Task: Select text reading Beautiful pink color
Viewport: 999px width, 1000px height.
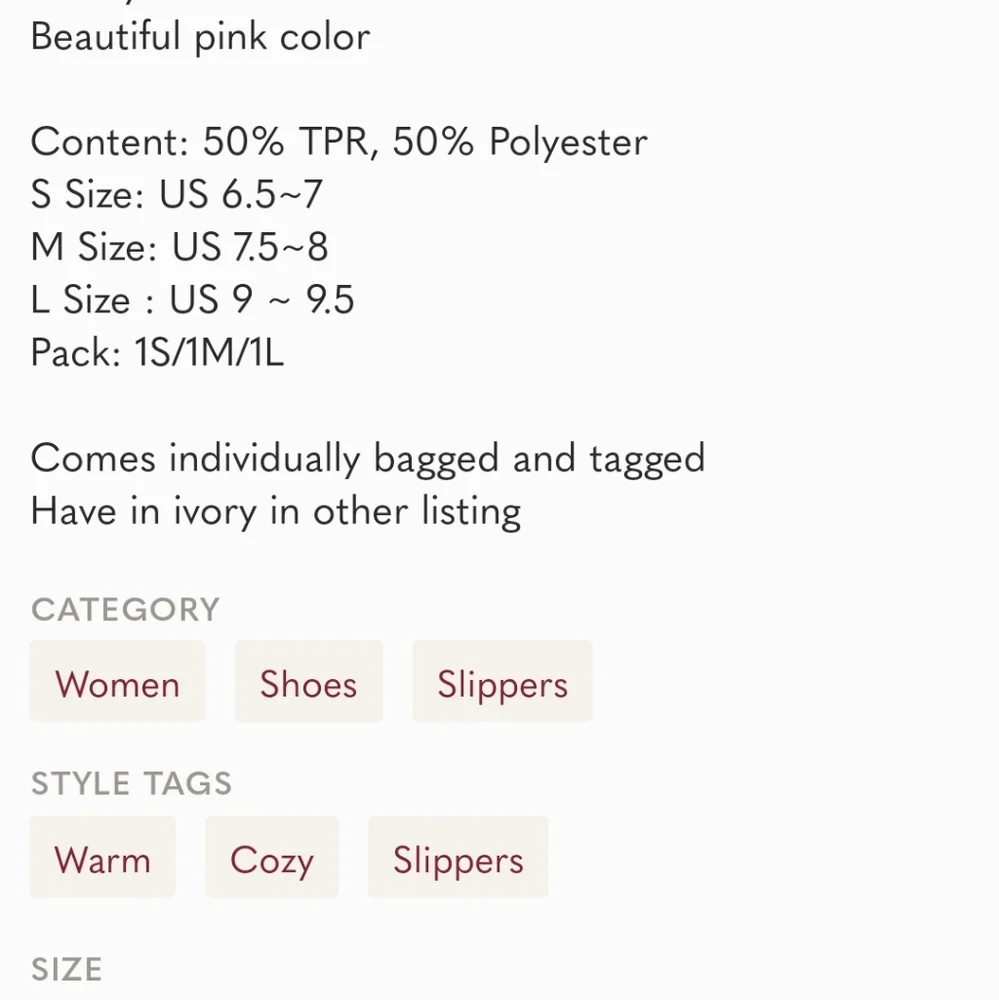Action: (200, 37)
